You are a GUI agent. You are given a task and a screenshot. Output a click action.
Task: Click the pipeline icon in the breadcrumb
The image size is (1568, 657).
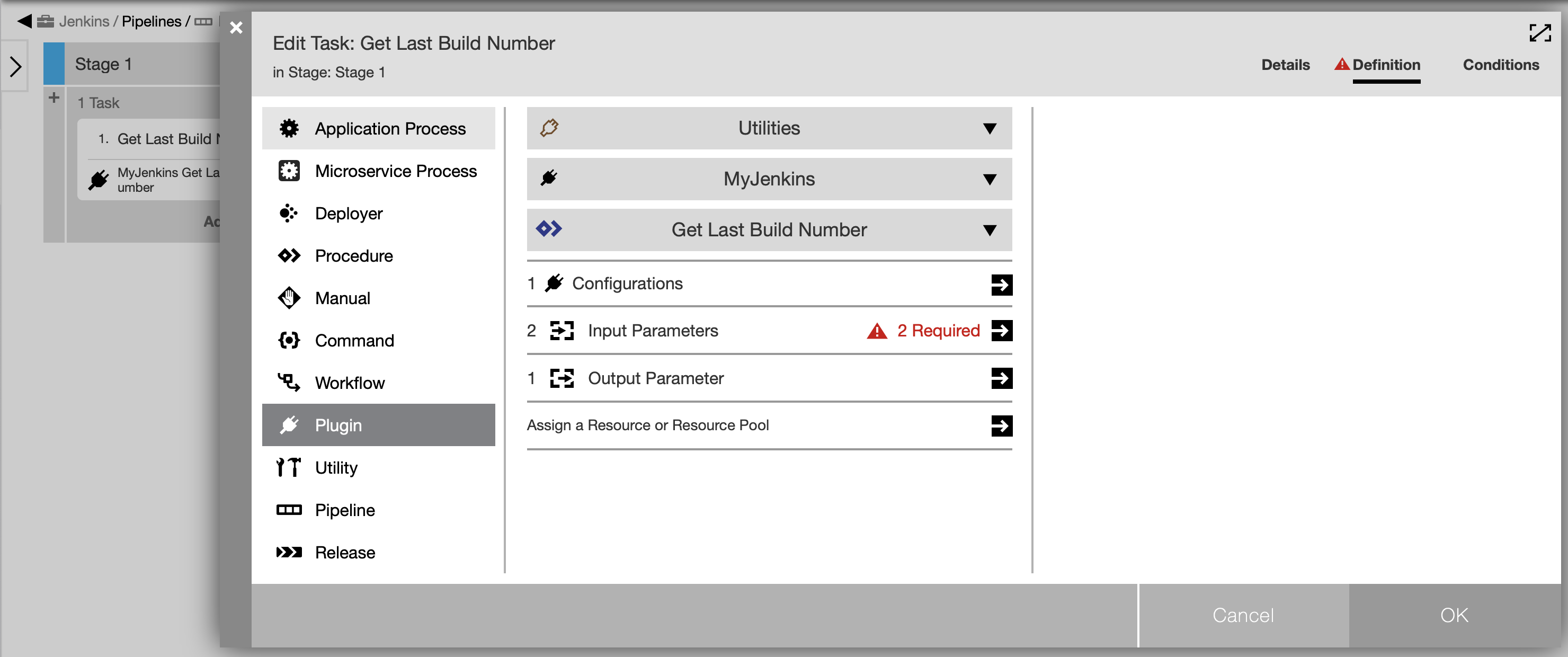[x=203, y=22]
